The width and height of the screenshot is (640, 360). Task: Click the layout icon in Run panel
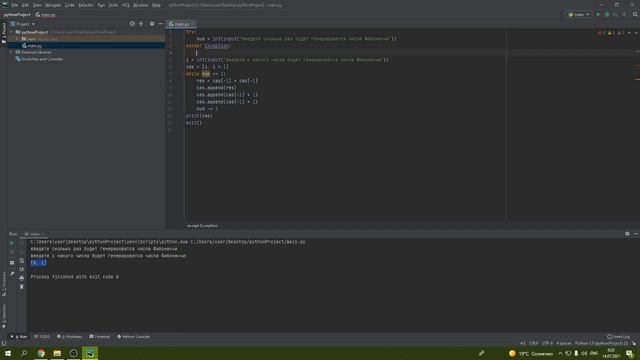[12, 263]
